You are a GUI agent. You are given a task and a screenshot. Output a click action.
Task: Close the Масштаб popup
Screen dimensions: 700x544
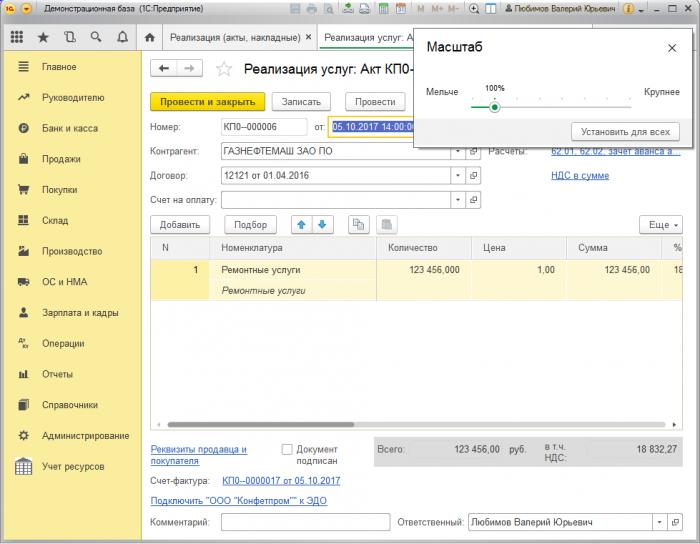tap(672, 48)
